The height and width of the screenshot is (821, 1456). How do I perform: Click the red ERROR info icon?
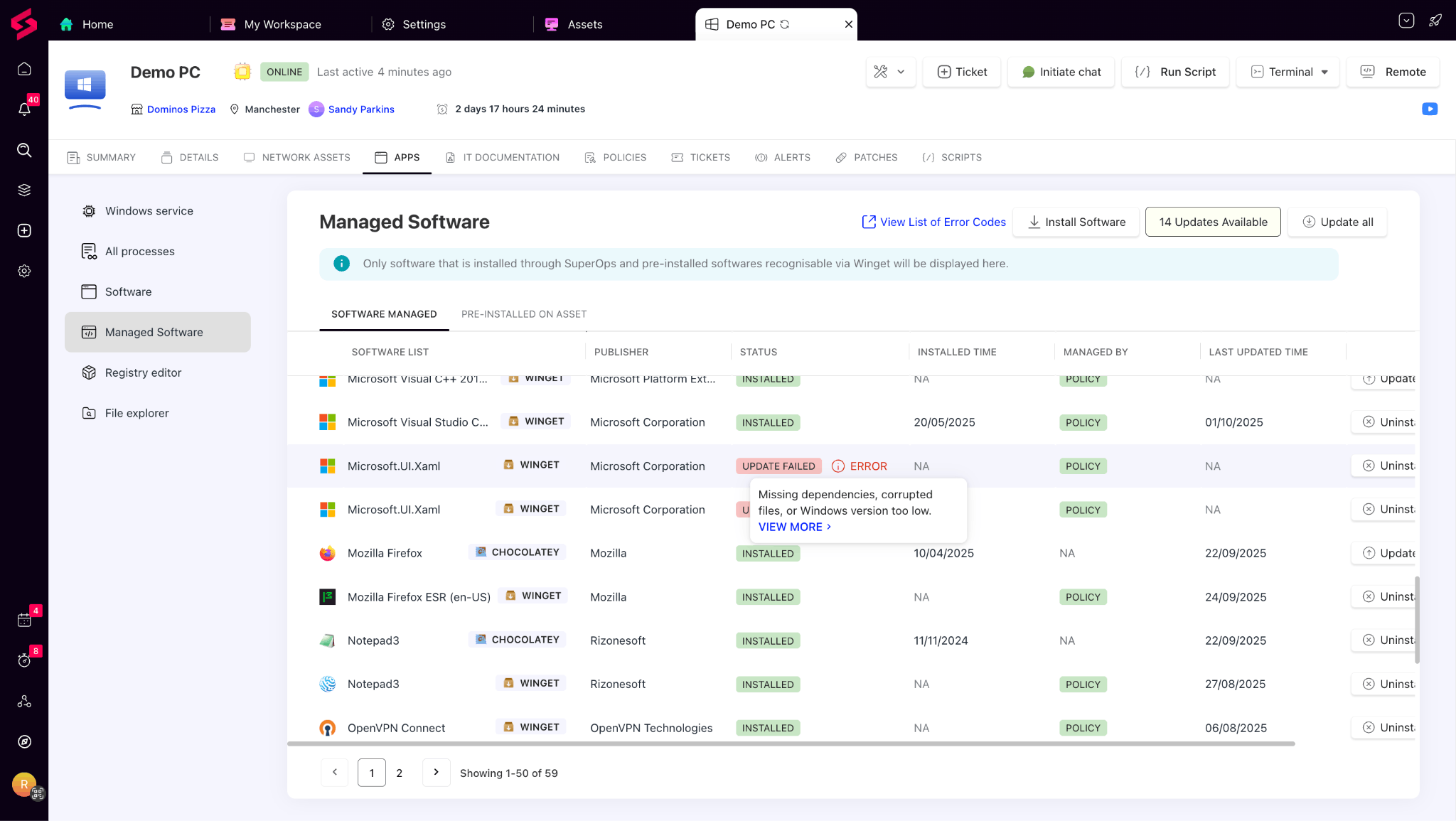pos(838,466)
